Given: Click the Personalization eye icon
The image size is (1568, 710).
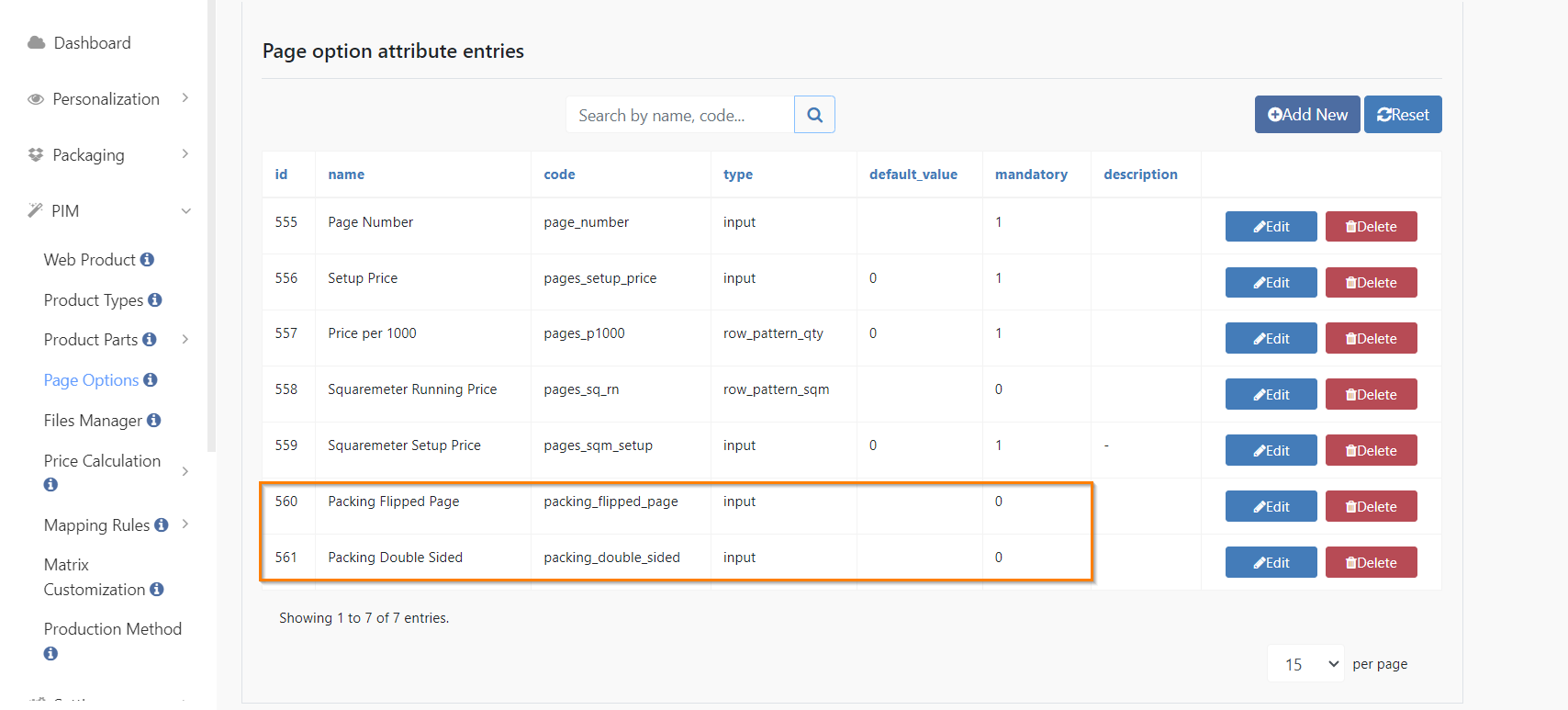Looking at the screenshot, I should (36, 99).
